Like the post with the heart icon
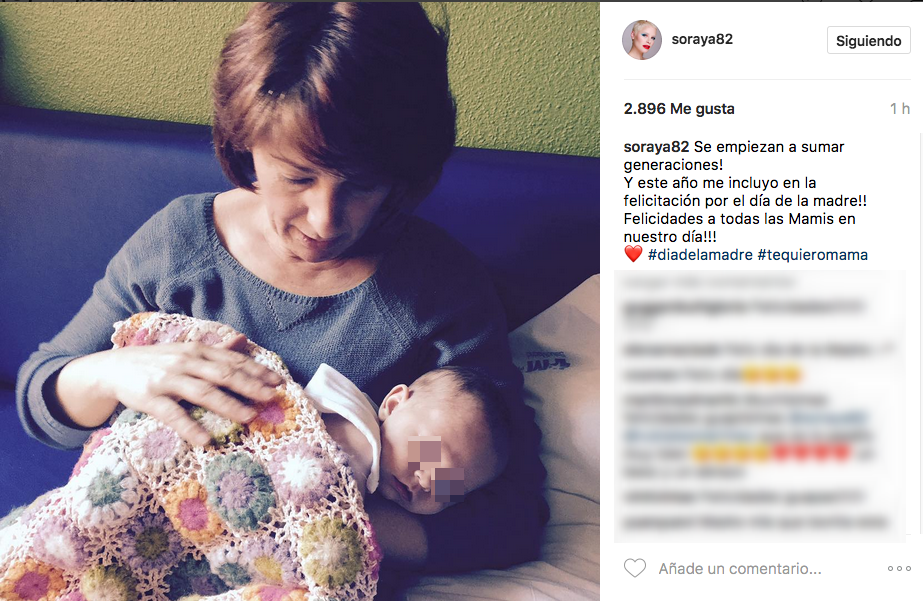Image resolution: width=923 pixels, height=601 pixels. (x=635, y=568)
